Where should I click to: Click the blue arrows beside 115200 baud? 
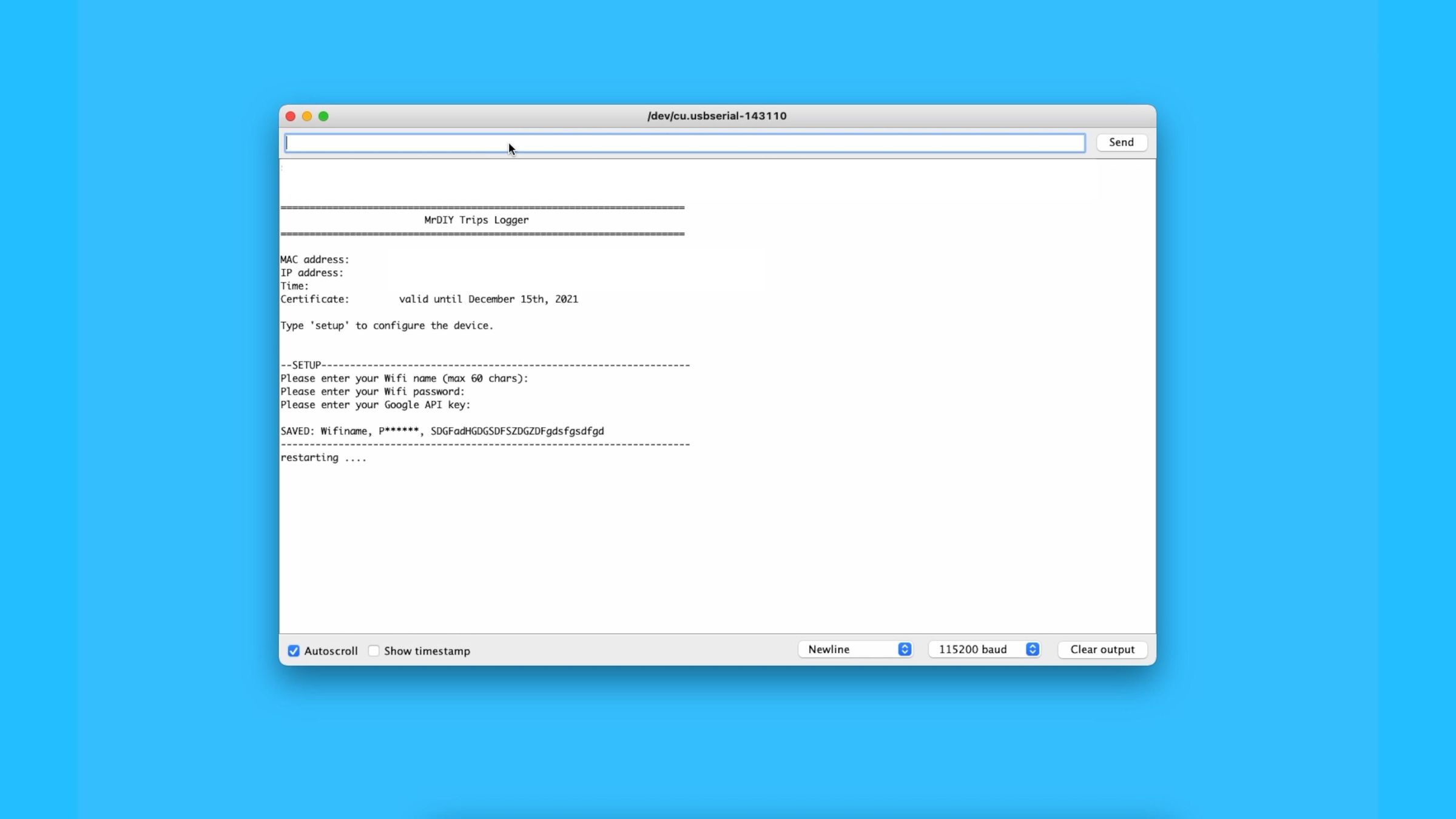[x=1033, y=649]
